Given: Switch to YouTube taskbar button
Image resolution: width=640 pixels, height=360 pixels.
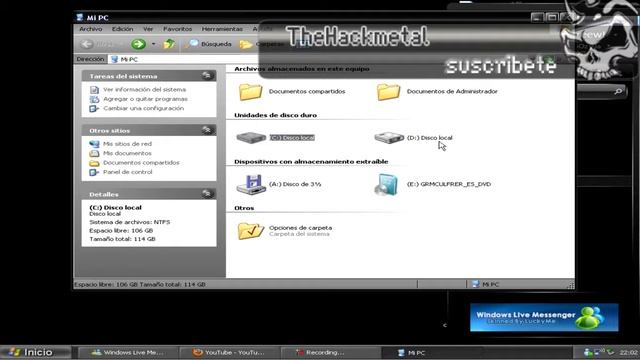Looking at the screenshot, I should pyautogui.click(x=229, y=353).
